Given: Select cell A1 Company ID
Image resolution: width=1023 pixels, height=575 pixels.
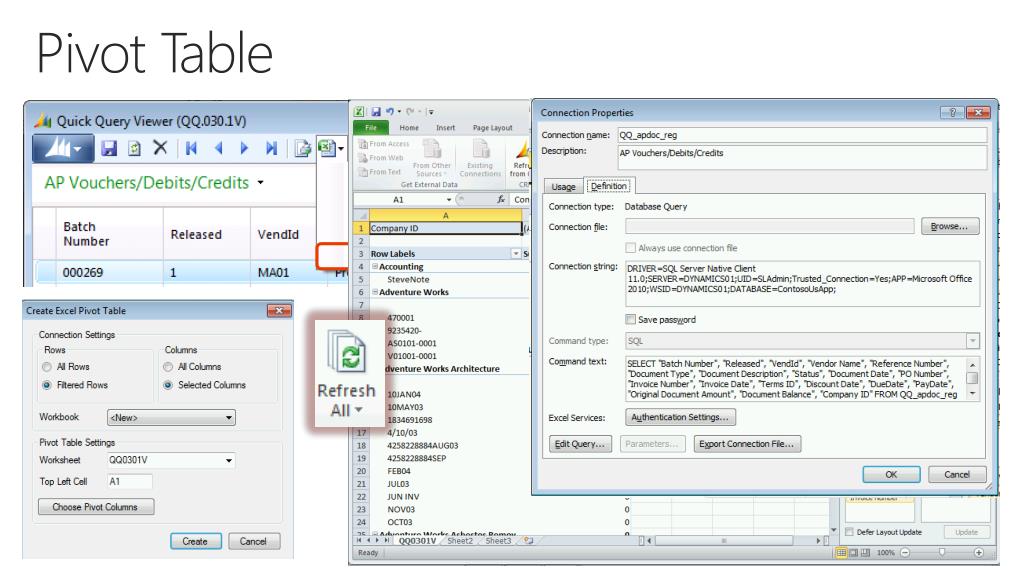Looking at the screenshot, I should (446, 228).
